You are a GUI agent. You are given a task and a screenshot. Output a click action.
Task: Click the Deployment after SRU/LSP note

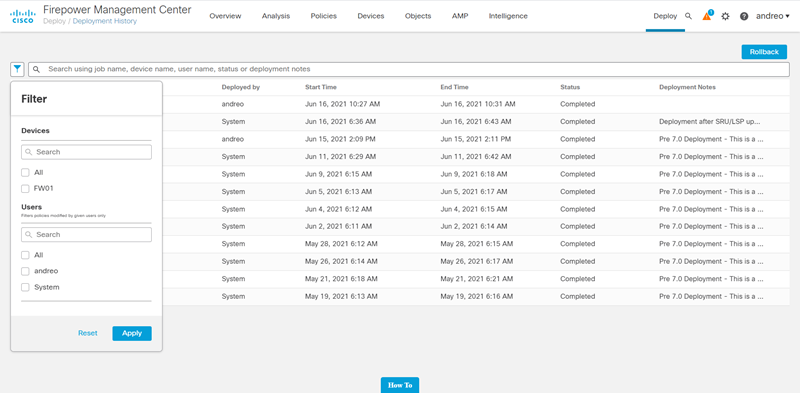pos(710,121)
